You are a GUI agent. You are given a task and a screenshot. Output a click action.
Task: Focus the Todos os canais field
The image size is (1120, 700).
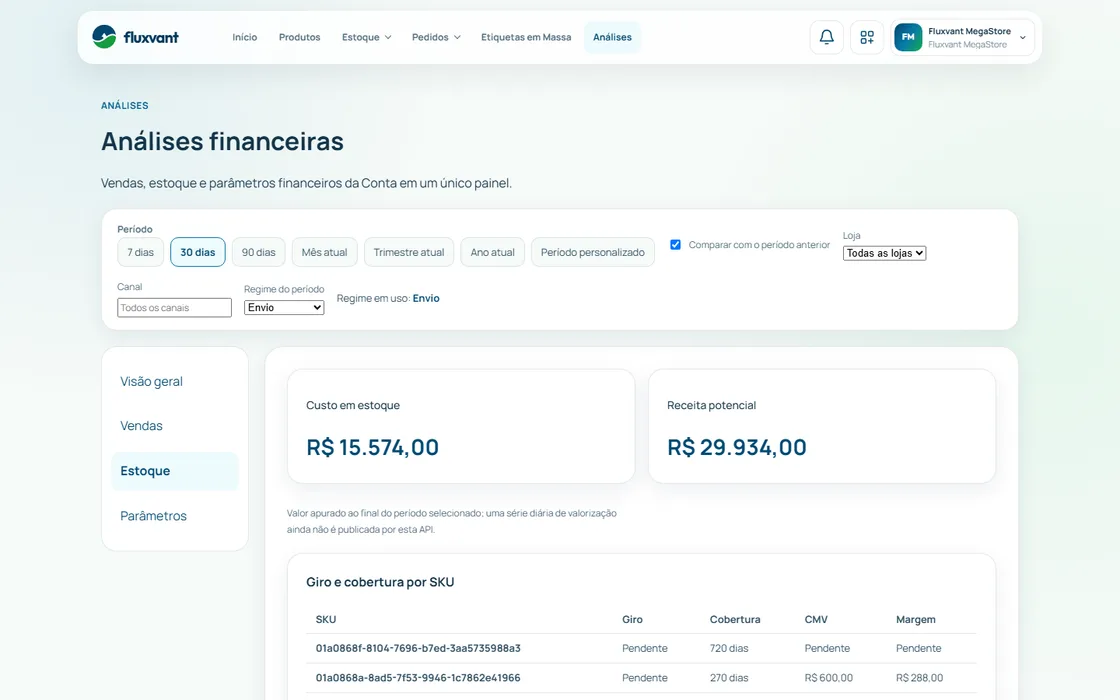click(x=174, y=308)
